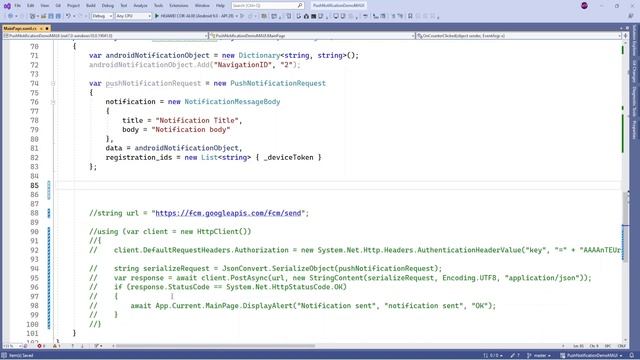Click the pending changes pencil indicator
Screen dimensions: 640x360
point(515,356)
